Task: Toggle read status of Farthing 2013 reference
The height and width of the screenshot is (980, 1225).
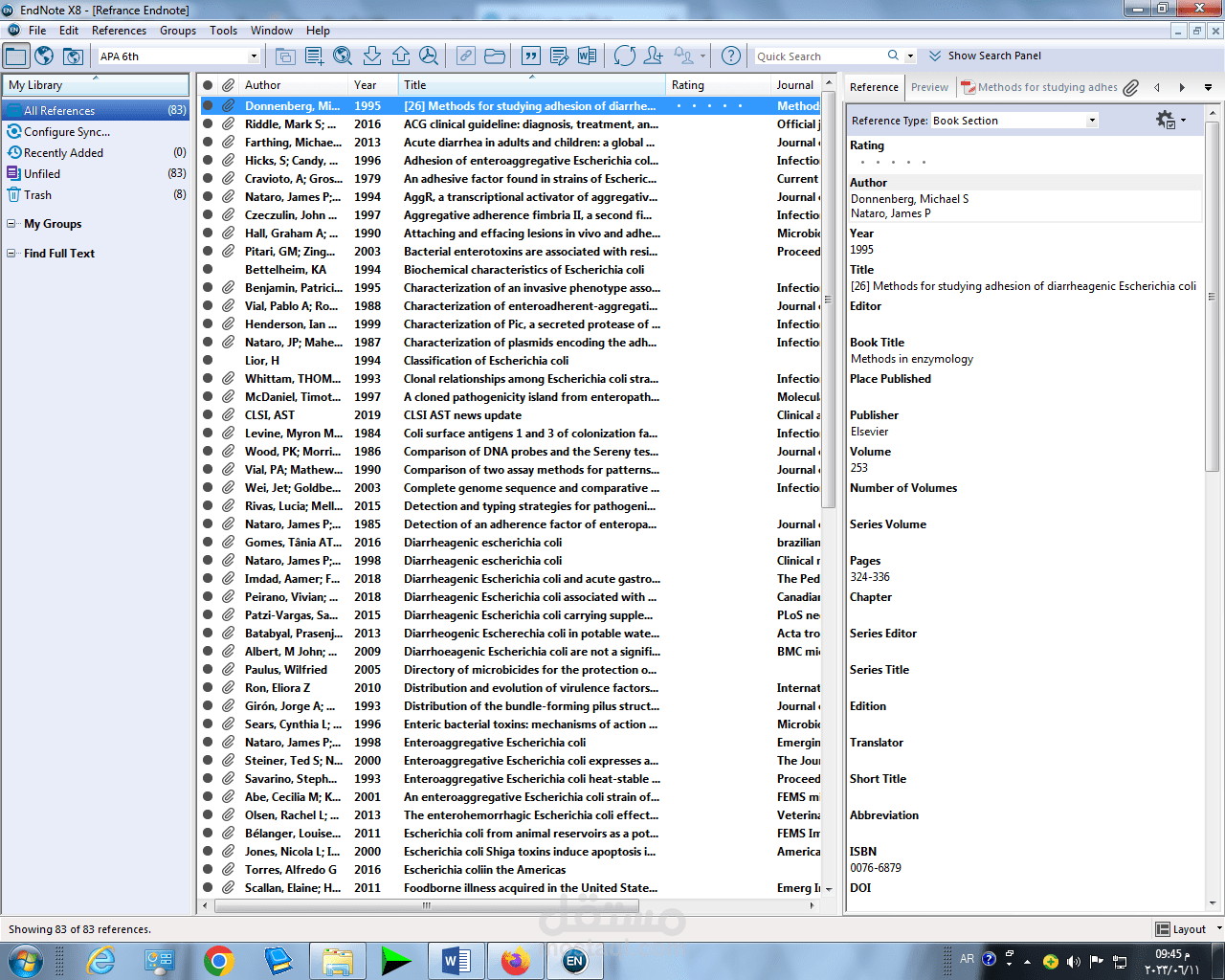Action: (208, 143)
